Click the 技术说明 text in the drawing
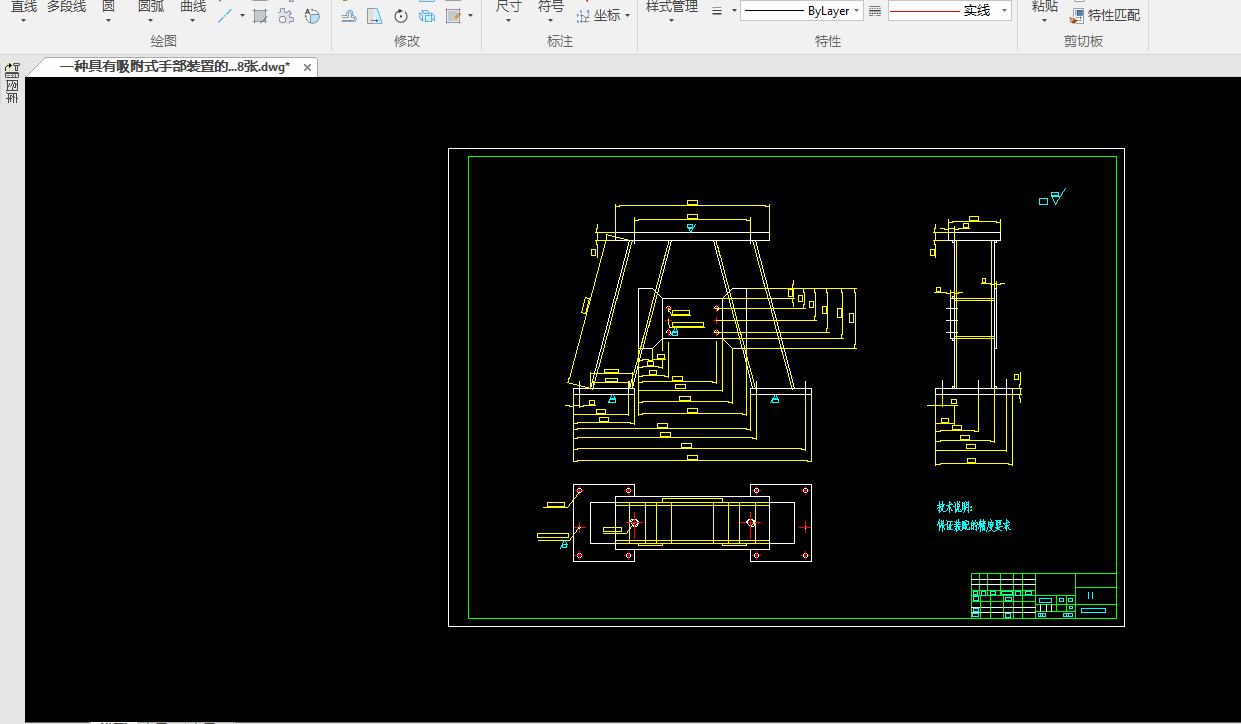Screen dimensions: 1241x724 953,508
